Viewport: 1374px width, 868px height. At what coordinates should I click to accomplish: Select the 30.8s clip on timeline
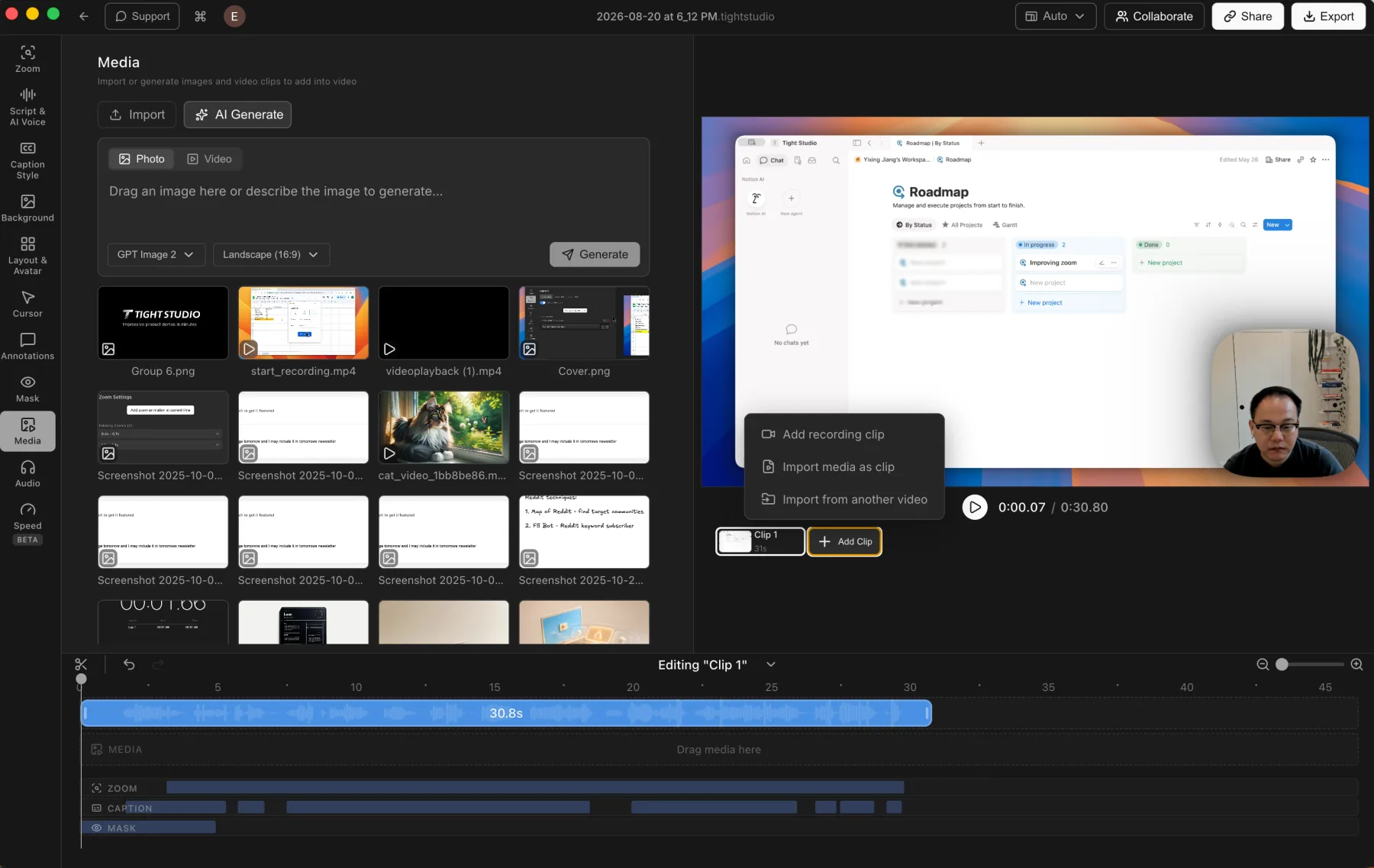tap(506, 713)
